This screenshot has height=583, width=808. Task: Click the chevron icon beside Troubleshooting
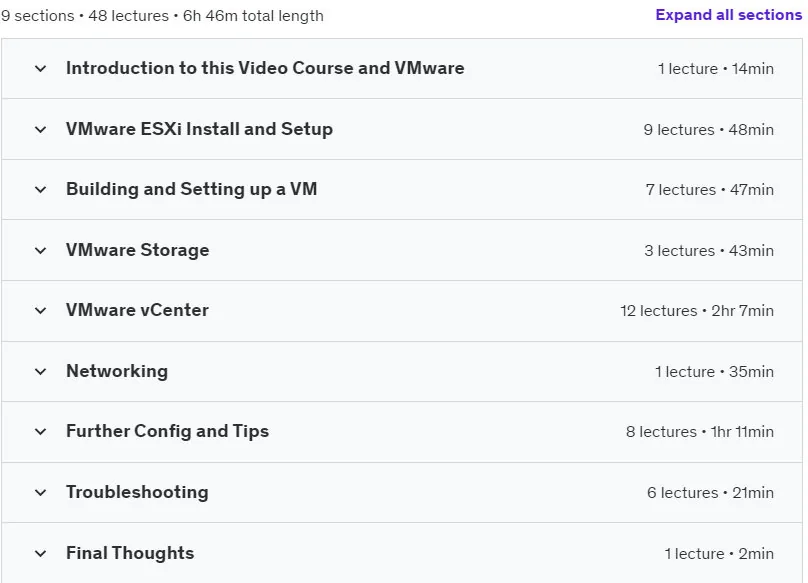coord(40,493)
